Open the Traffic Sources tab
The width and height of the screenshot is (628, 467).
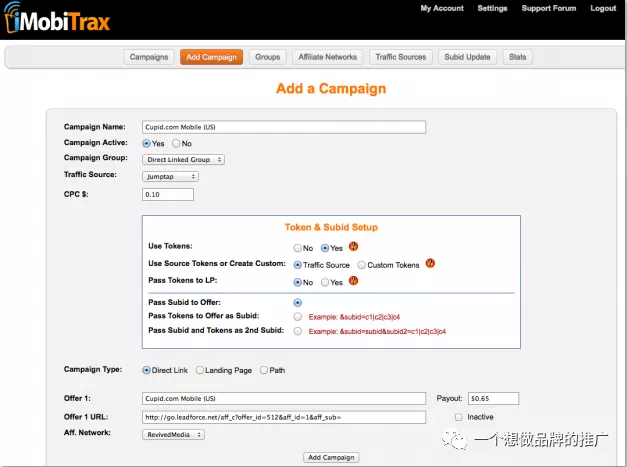click(x=401, y=57)
